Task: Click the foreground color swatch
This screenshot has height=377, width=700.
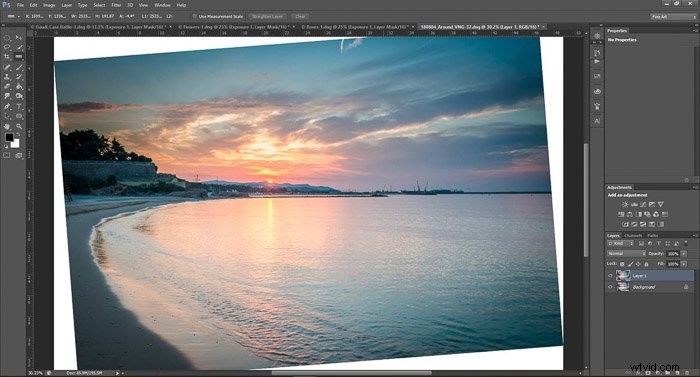Action: click(9, 137)
